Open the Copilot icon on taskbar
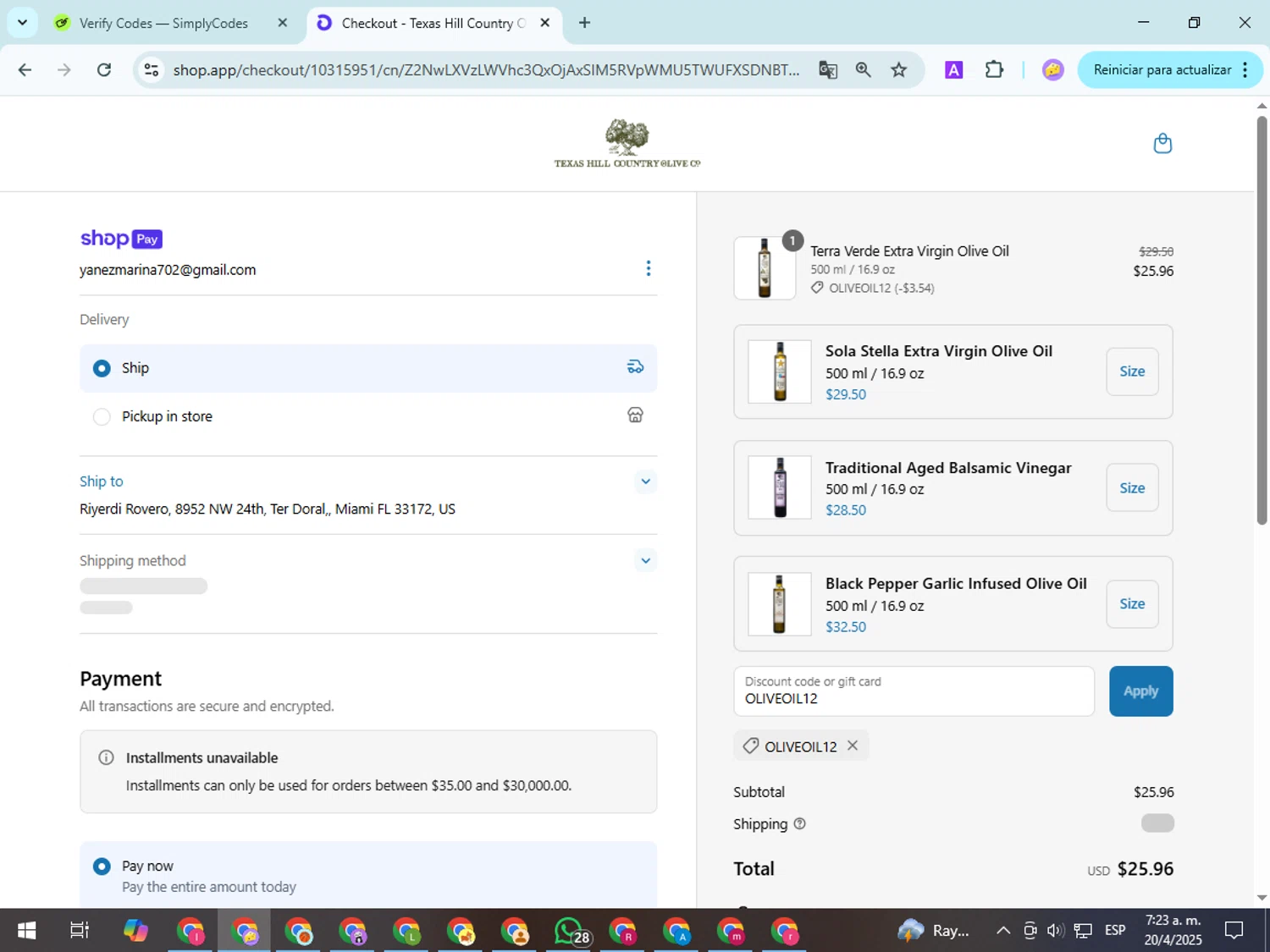Viewport: 1270px width, 952px height. pos(135,931)
